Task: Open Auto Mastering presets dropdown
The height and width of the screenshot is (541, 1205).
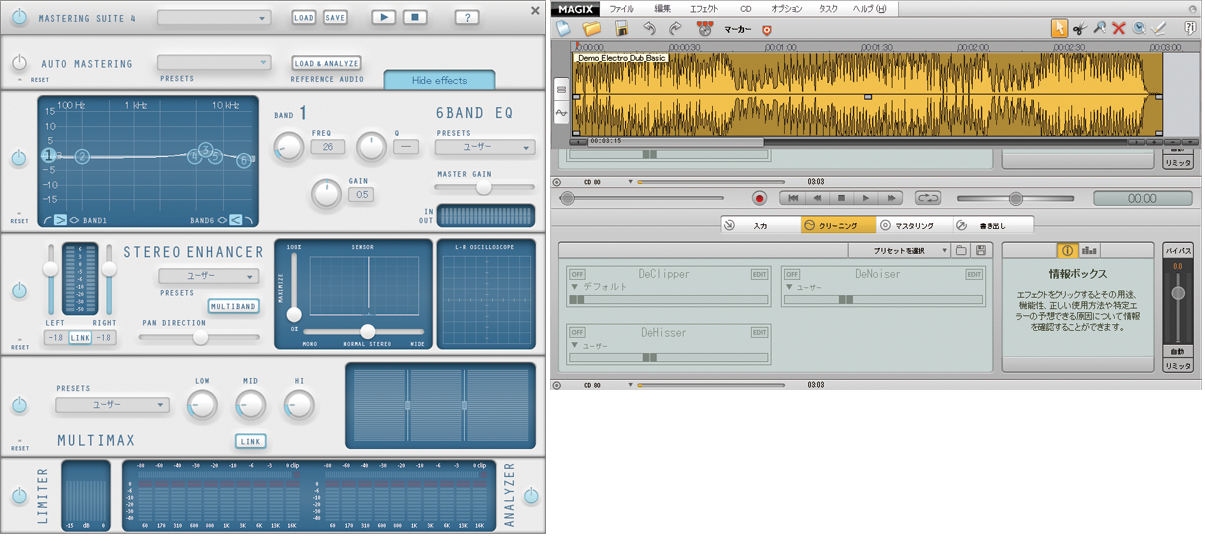Action: [214, 63]
